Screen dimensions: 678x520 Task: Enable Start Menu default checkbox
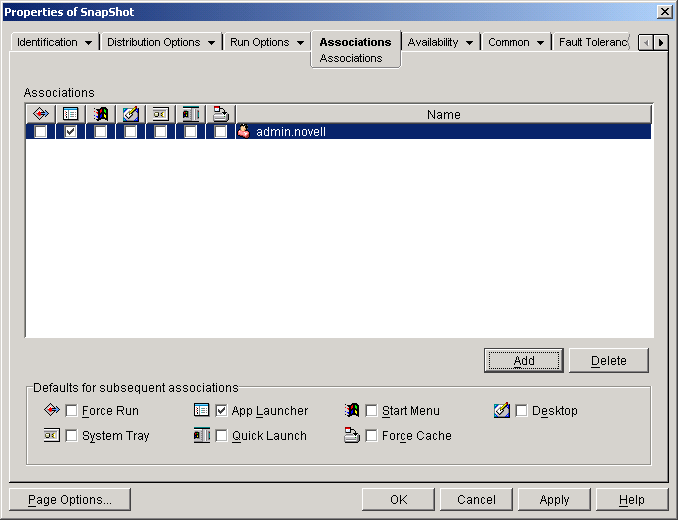[371, 410]
